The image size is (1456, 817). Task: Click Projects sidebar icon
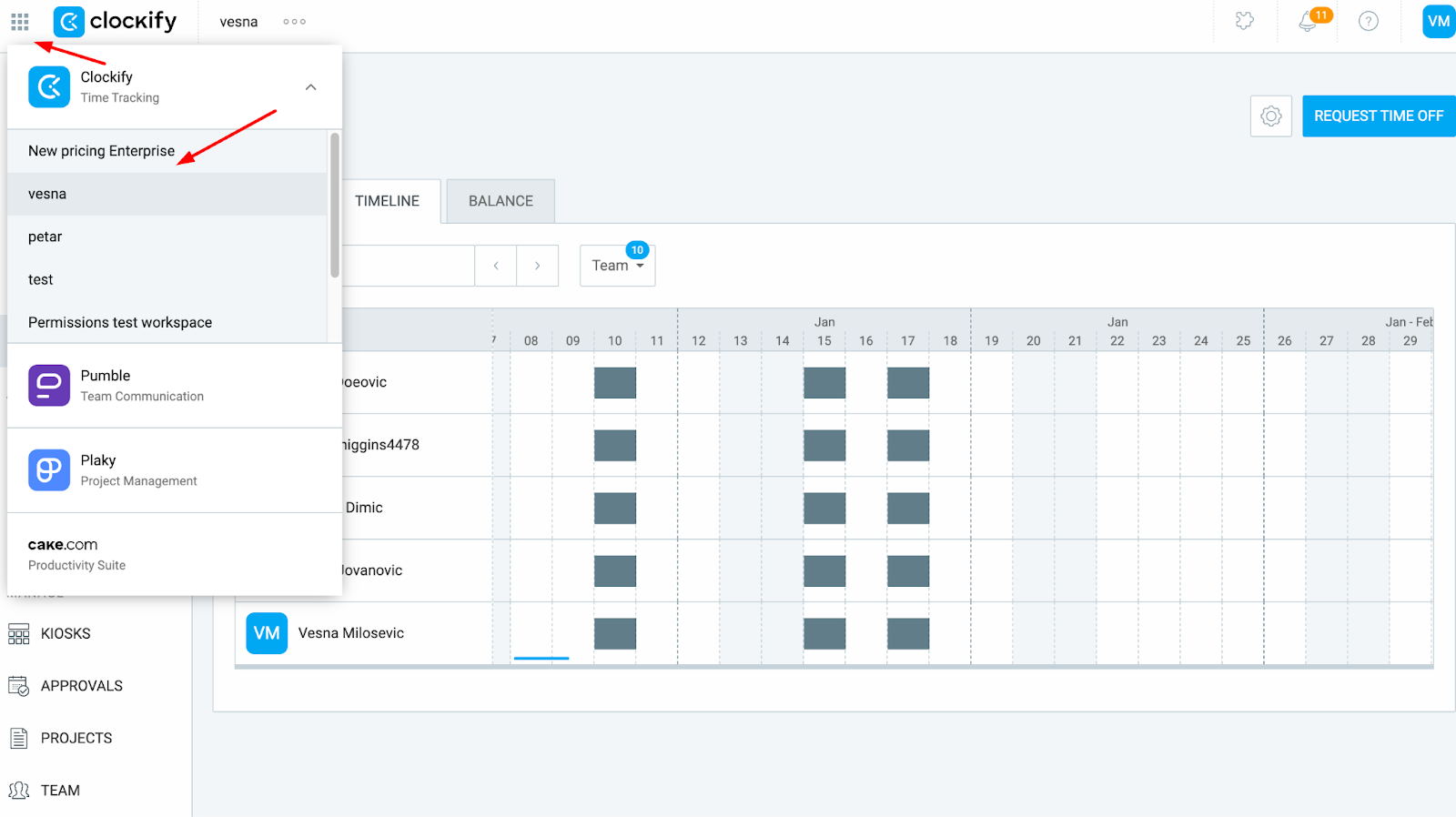19,738
